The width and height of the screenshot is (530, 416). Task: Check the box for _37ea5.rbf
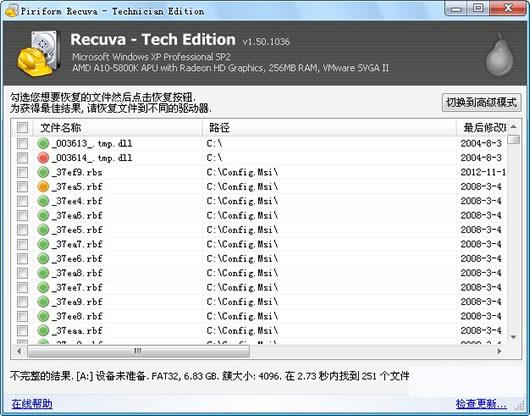point(22,187)
